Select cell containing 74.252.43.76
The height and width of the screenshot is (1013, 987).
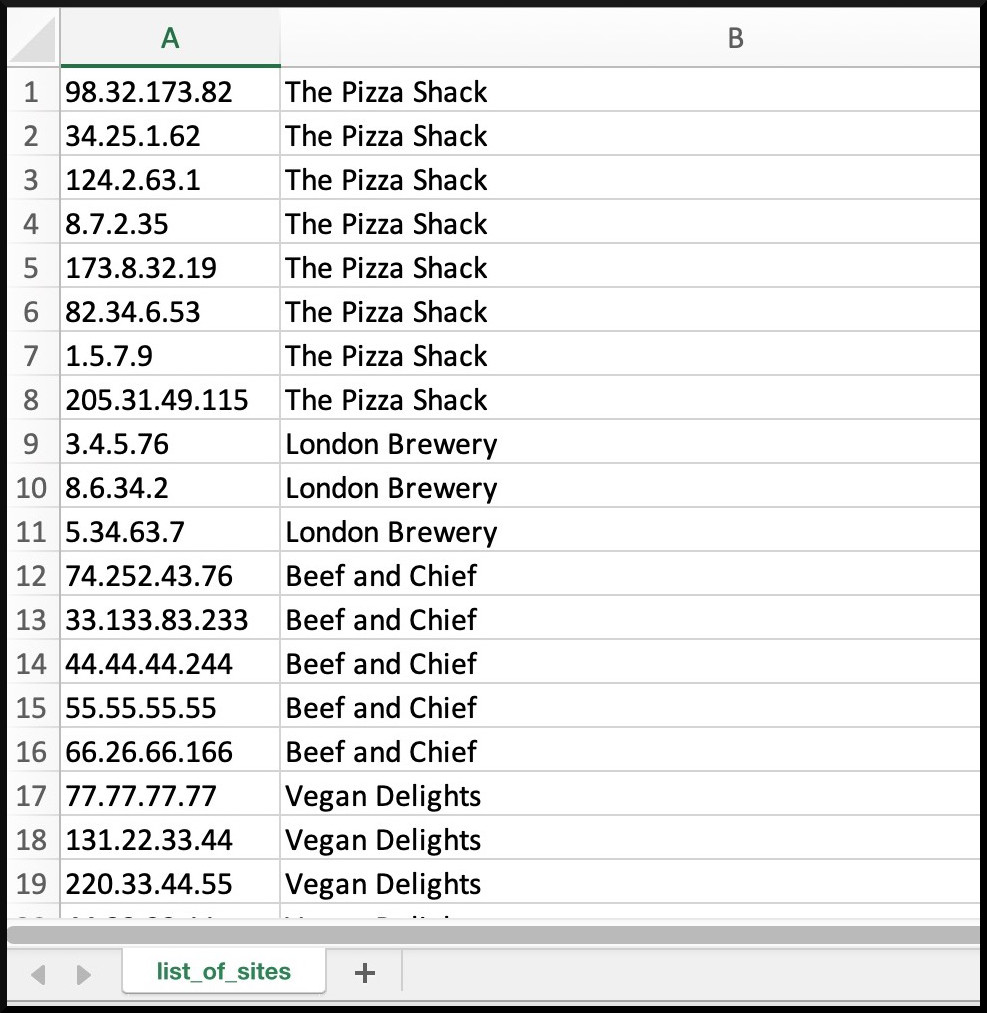pyautogui.click(x=171, y=575)
